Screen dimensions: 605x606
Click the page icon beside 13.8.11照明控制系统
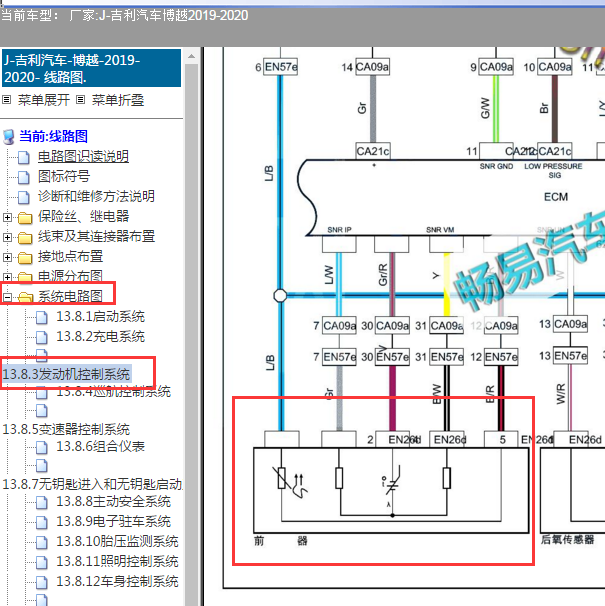[x=42, y=563]
